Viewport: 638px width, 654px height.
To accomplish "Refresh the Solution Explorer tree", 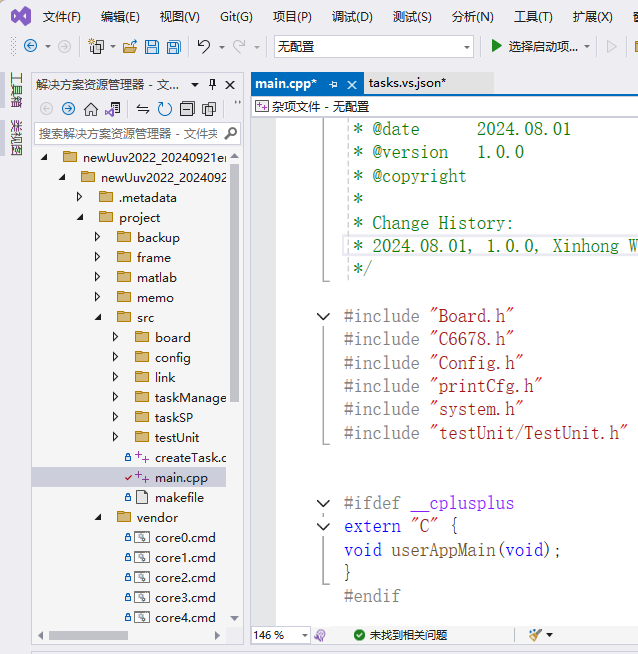I will pyautogui.click(x=165, y=109).
